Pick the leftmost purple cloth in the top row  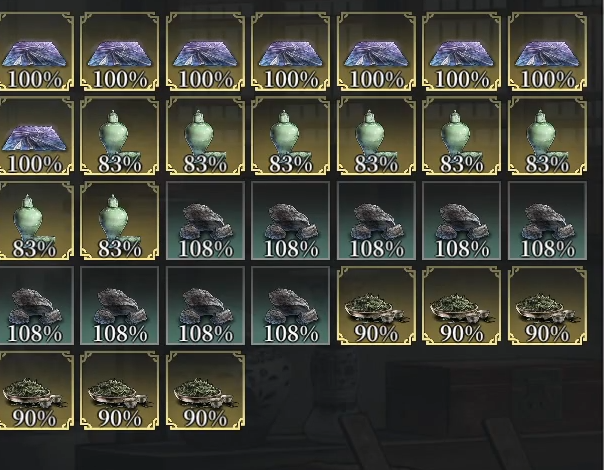pos(35,51)
